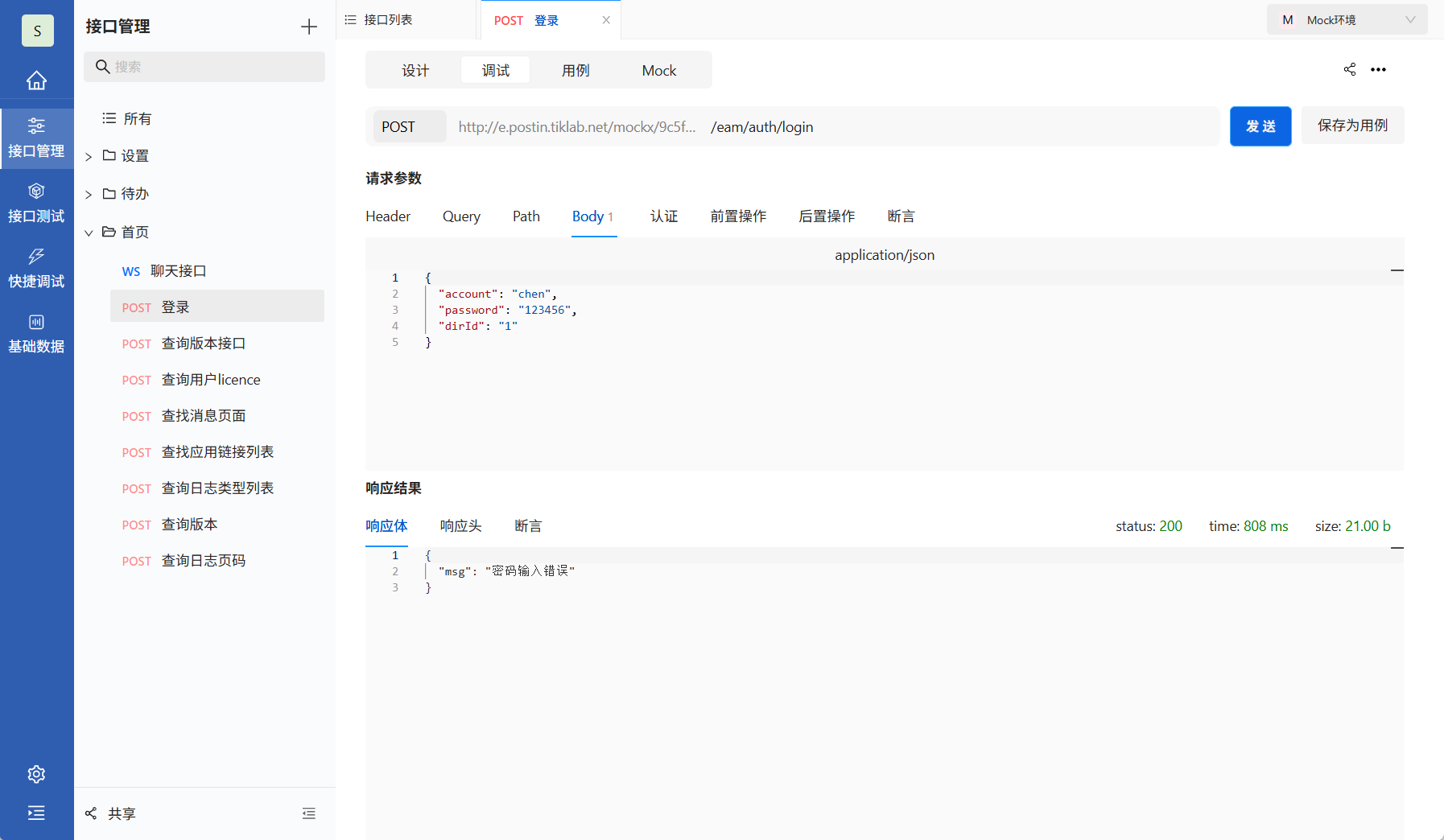Open the 接口测试 sidebar section

coord(36,201)
